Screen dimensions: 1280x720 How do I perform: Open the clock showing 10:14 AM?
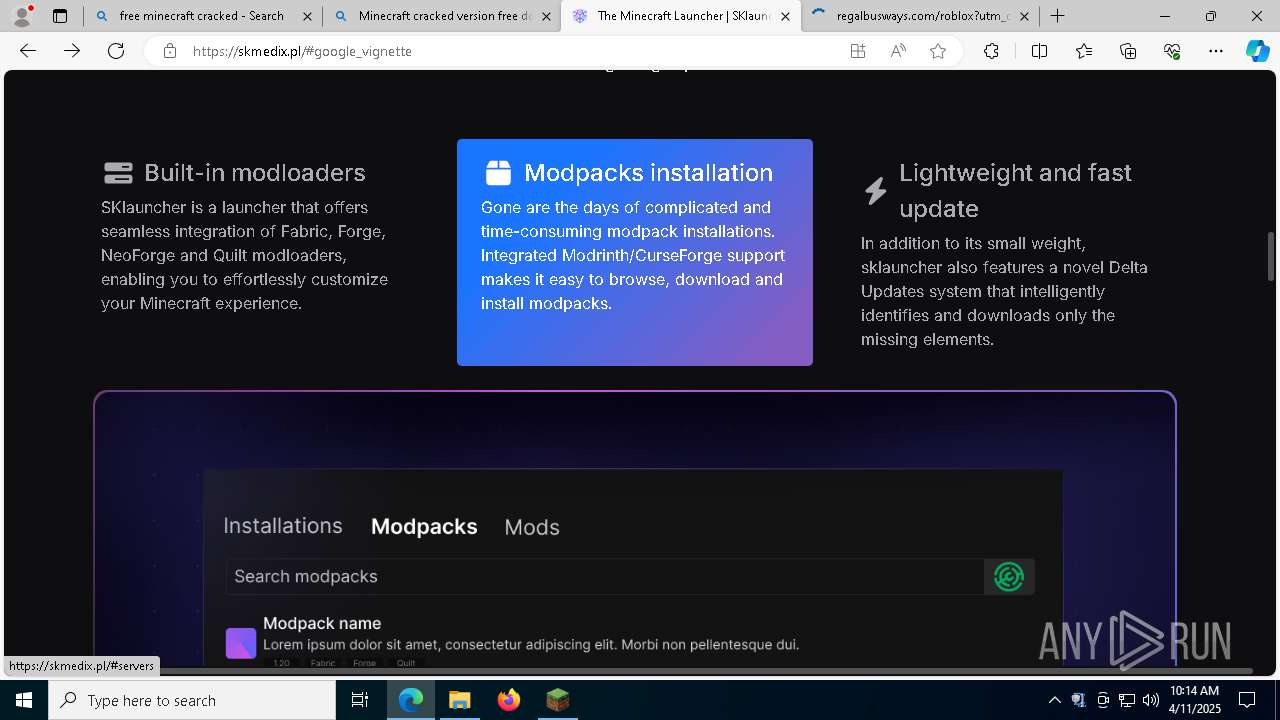(1194, 700)
